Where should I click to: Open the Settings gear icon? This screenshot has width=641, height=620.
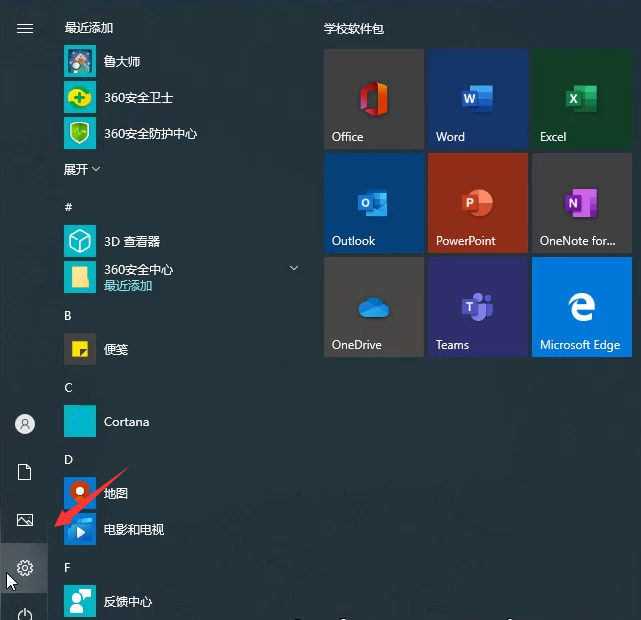click(x=25, y=568)
